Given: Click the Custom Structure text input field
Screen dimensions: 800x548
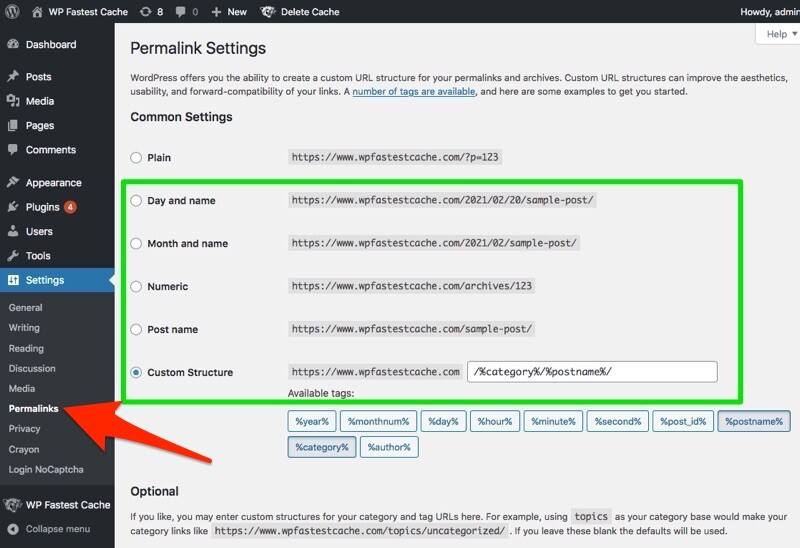Looking at the screenshot, I should [x=592, y=372].
